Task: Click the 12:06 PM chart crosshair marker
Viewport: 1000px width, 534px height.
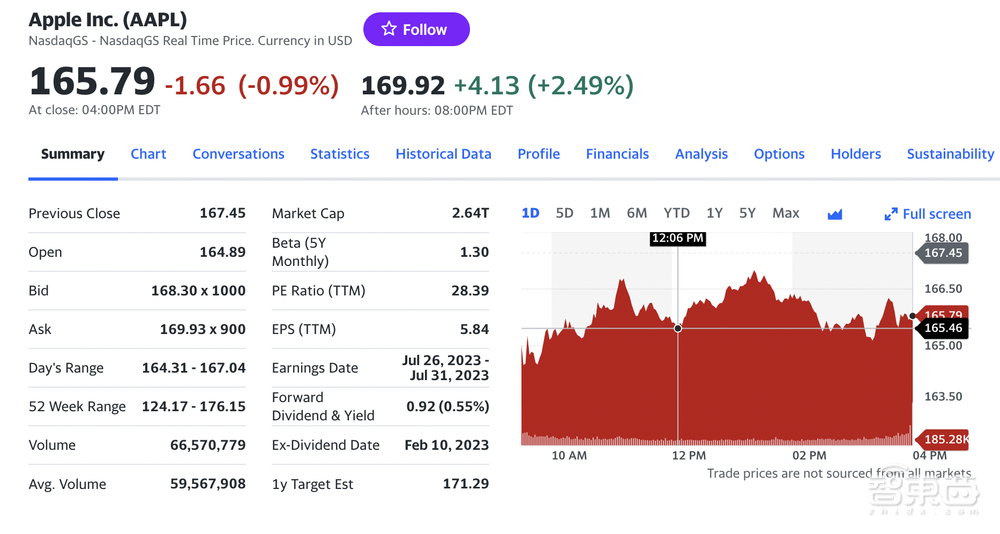Action: tap(678, 328)
